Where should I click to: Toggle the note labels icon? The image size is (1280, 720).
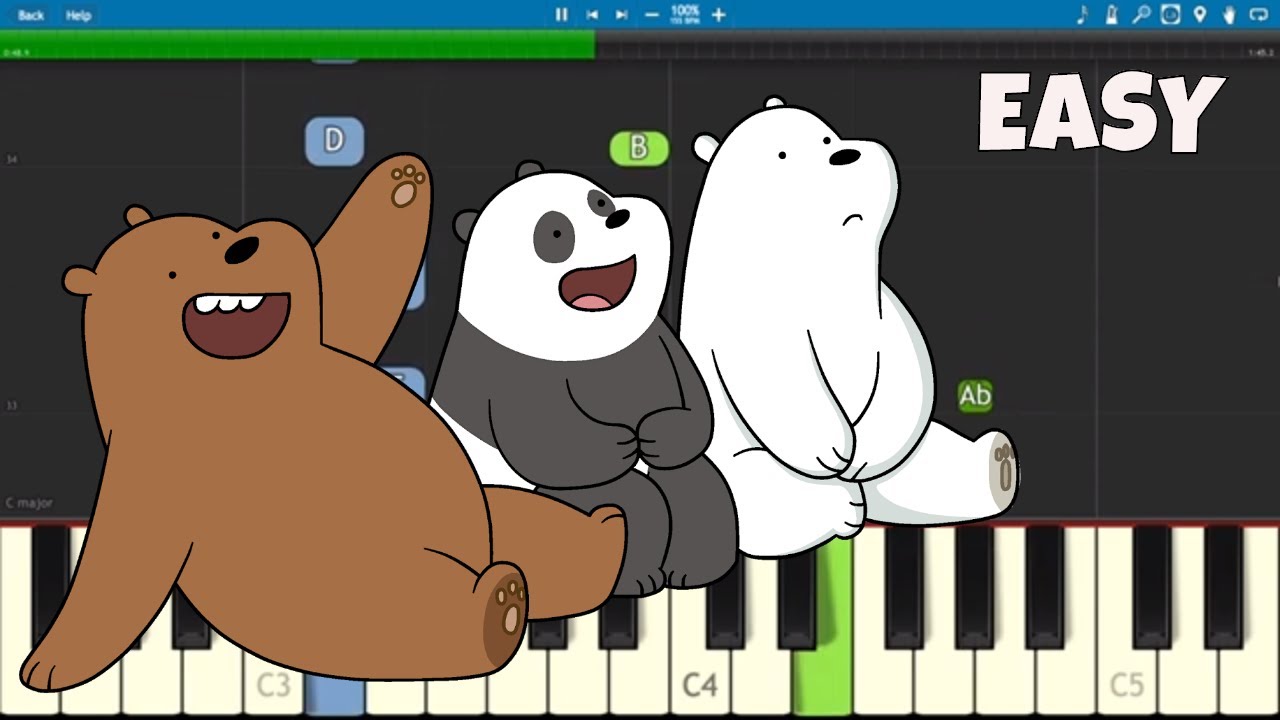(x=1170, y=15)
